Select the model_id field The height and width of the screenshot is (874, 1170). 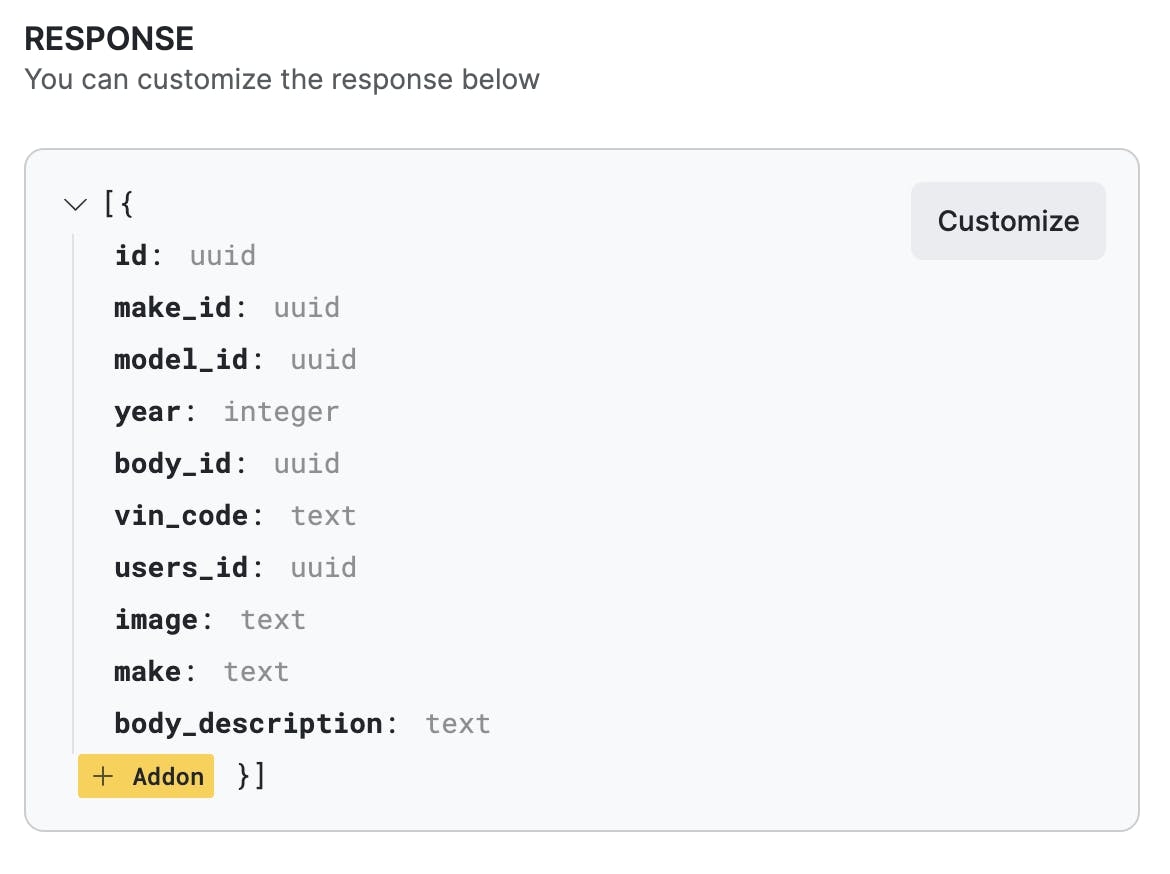coord(181,360)
